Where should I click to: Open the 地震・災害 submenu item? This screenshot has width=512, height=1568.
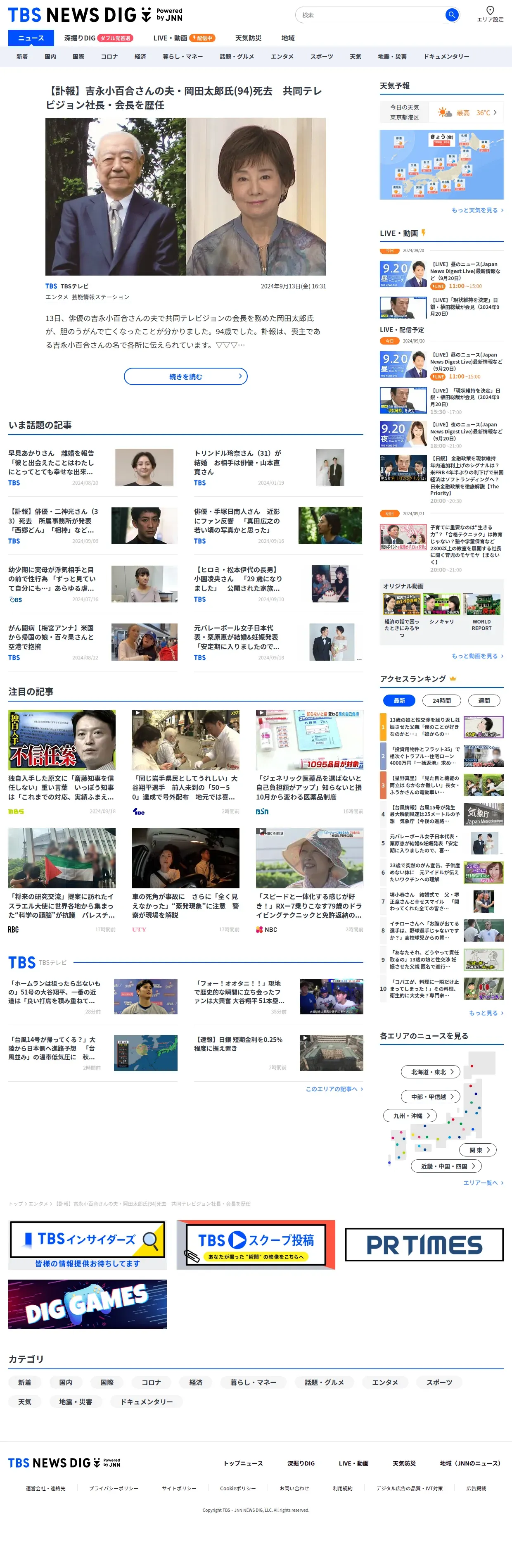[x=392, y=57]
